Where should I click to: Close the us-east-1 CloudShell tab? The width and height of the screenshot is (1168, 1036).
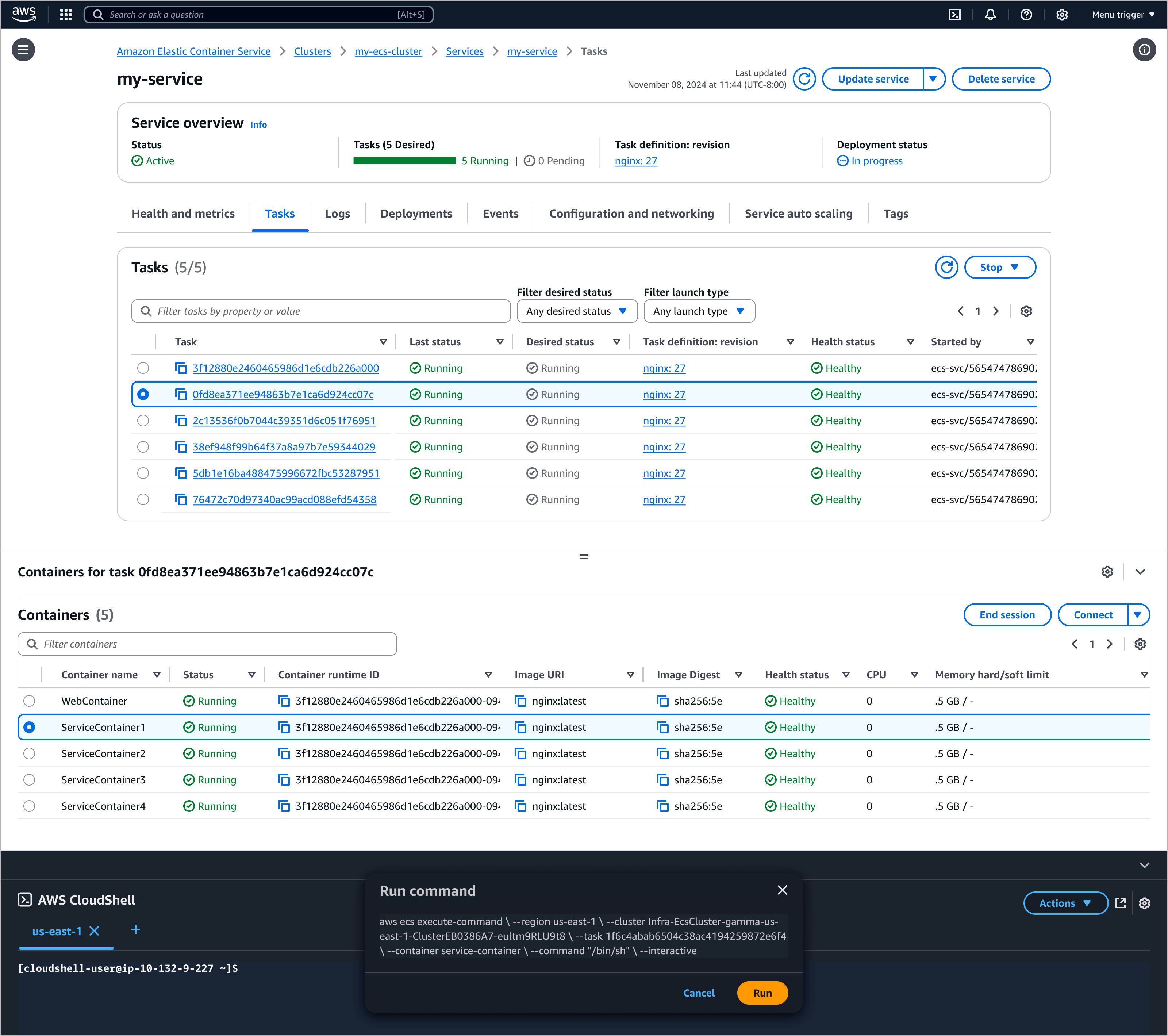(x=95, y=931)
